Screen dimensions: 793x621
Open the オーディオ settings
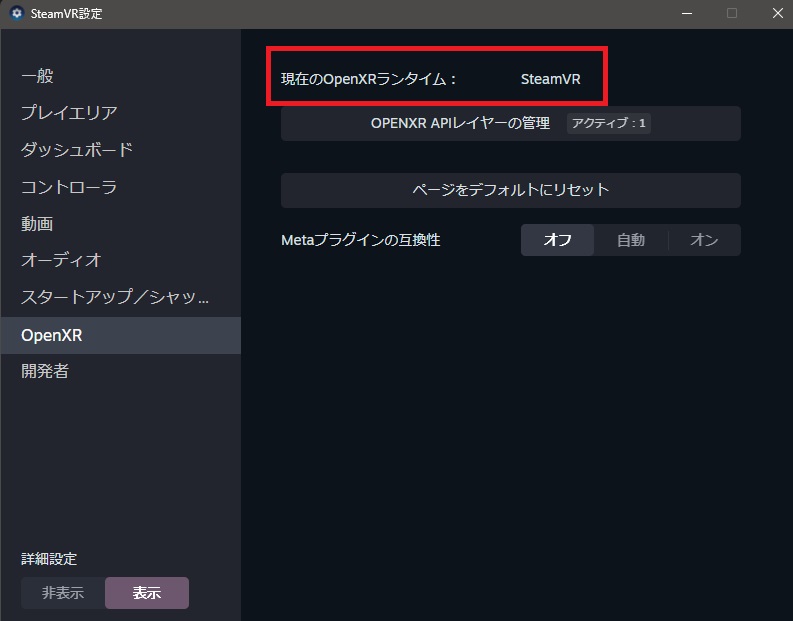120,260
